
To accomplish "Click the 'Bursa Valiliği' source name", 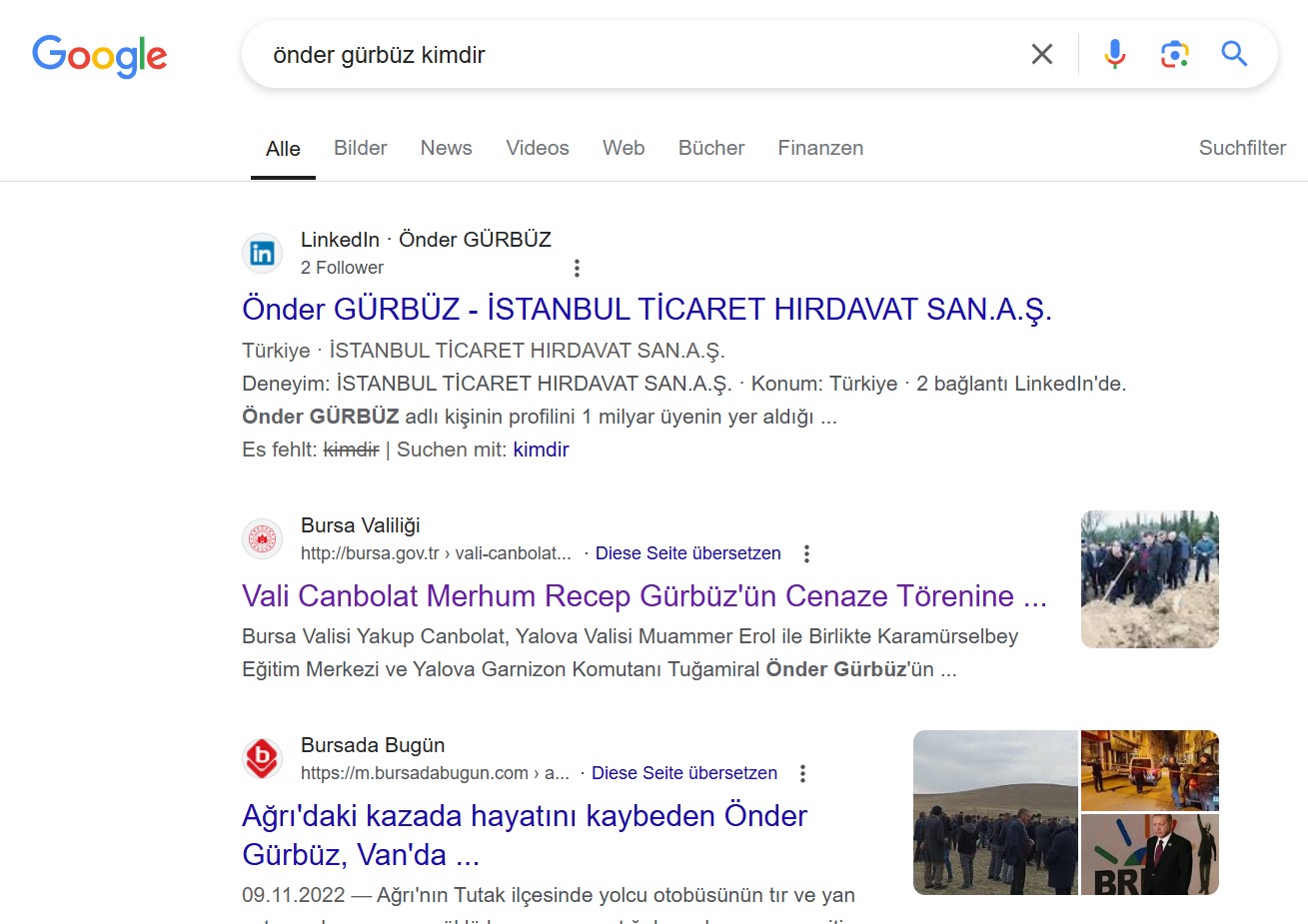I will [x=361, y=525].
